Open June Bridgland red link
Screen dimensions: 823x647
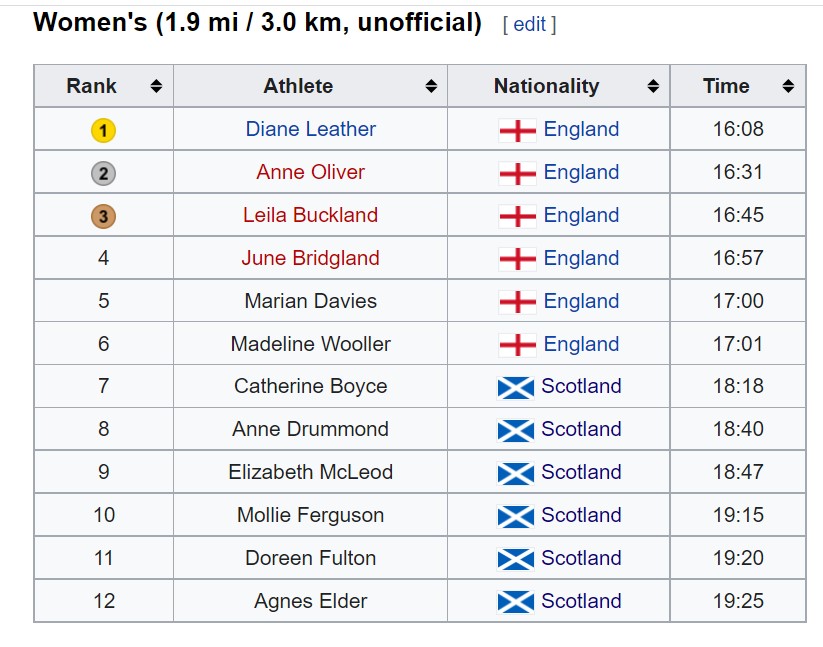(x=311, y=258)
